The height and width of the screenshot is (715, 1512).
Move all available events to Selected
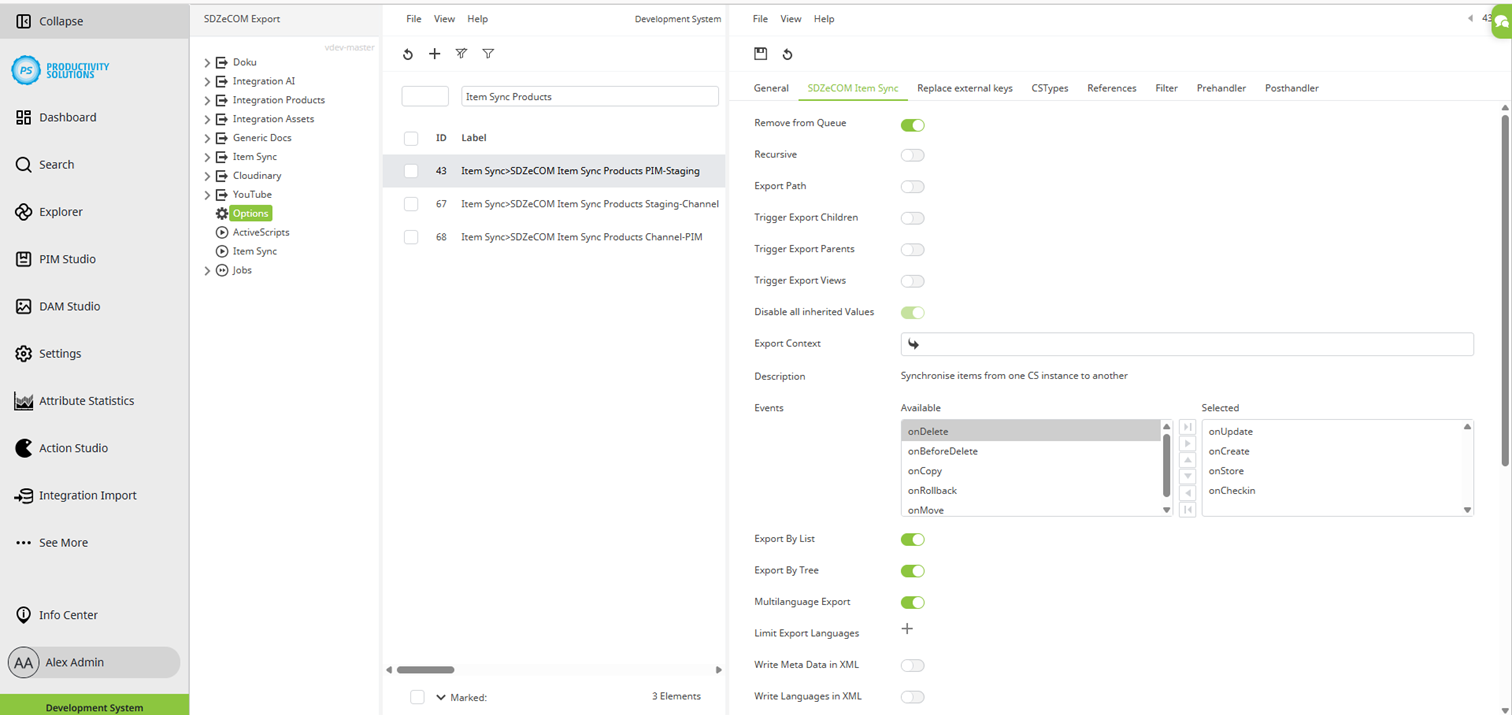[1187, 427]
